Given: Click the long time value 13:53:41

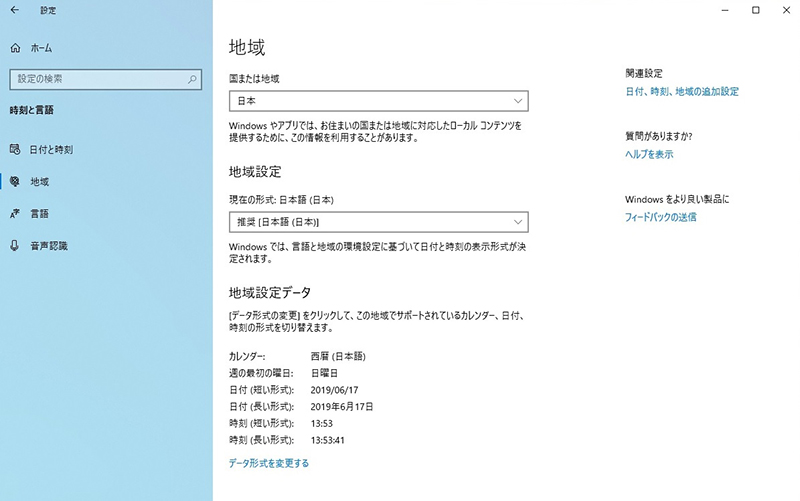Looking at the screenshot, I should [x=328, y=440].
